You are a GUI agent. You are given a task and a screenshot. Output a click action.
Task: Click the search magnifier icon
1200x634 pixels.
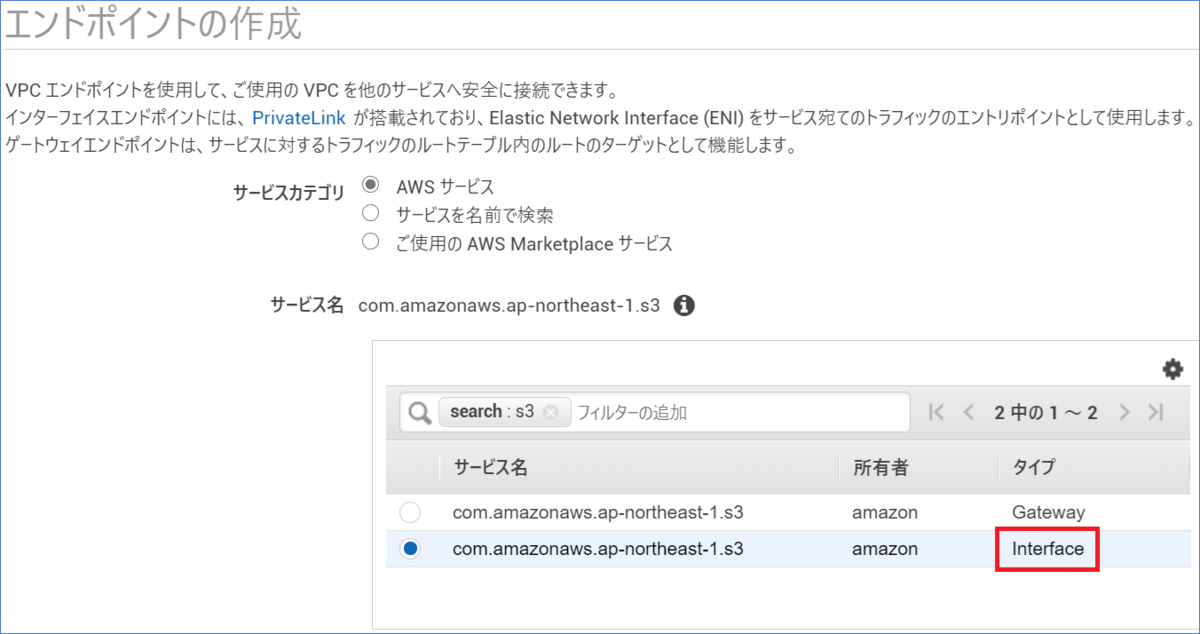[420, 412]
